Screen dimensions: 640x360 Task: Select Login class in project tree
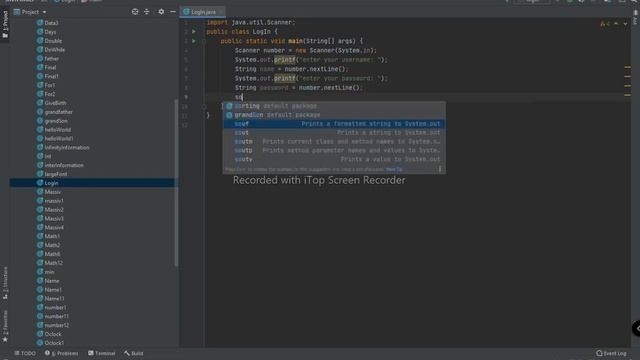tap(51, 183)
